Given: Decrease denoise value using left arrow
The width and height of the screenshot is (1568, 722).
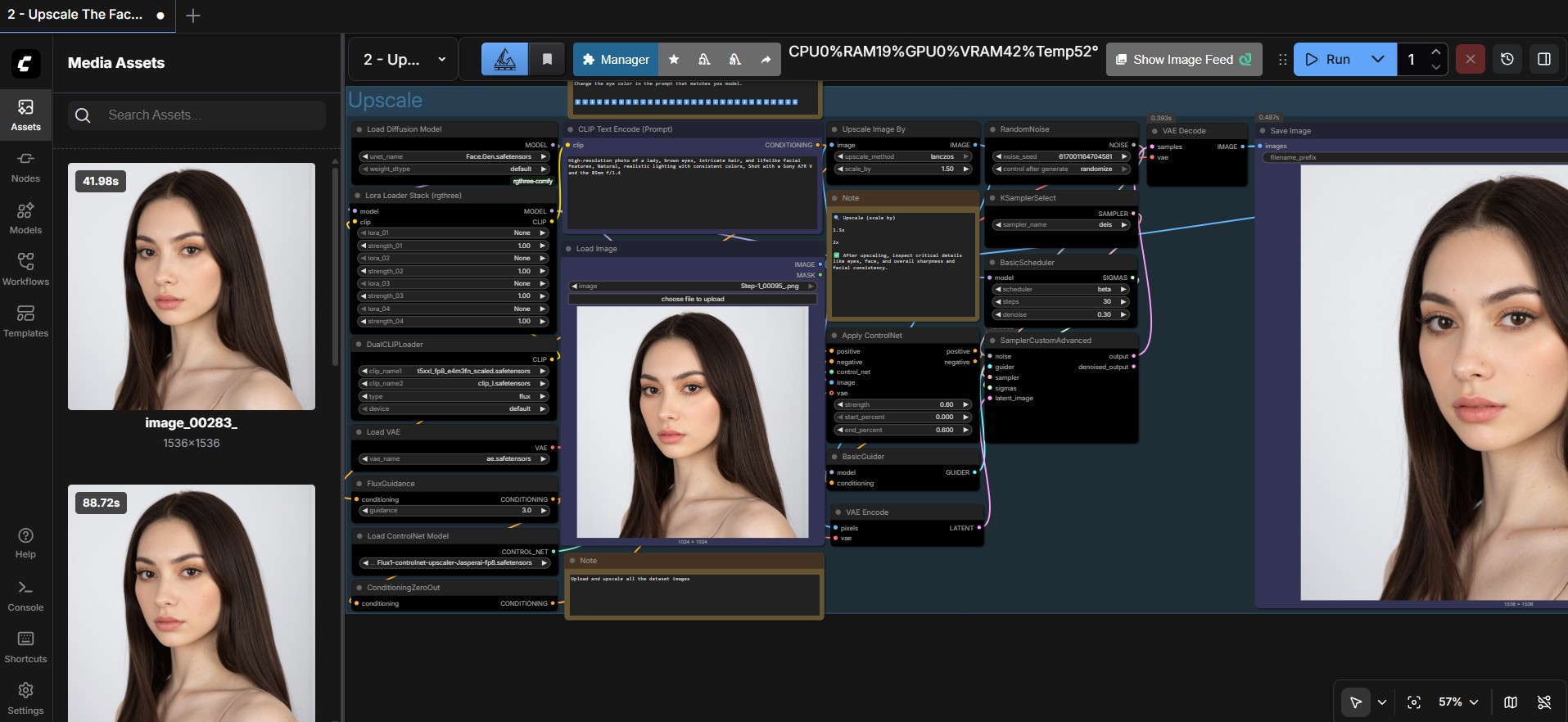Looking at the screenshot, I should [x=998, y=314].
